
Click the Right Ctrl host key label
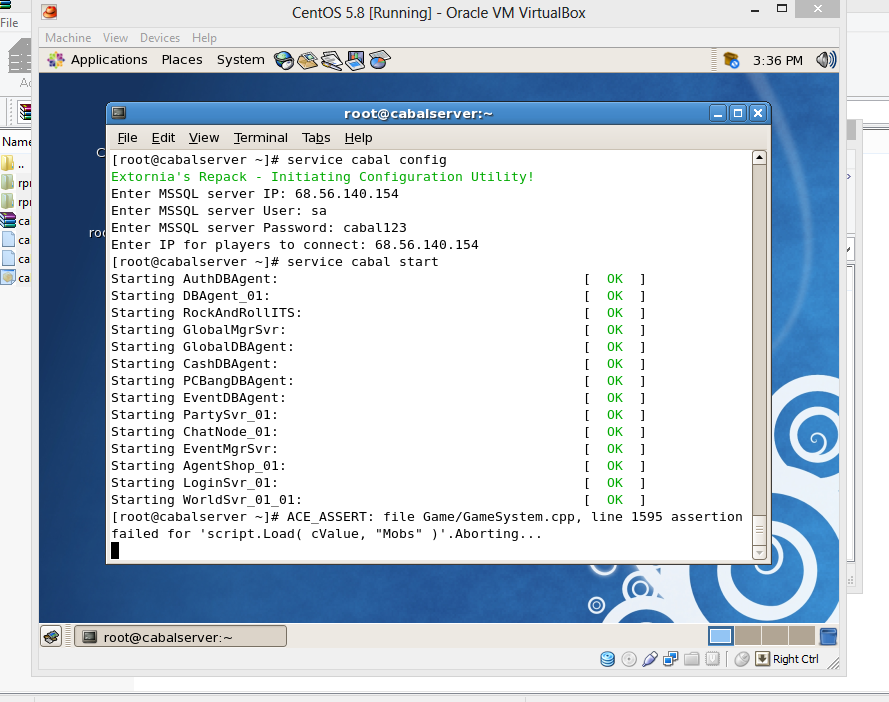tap(795, 659)
